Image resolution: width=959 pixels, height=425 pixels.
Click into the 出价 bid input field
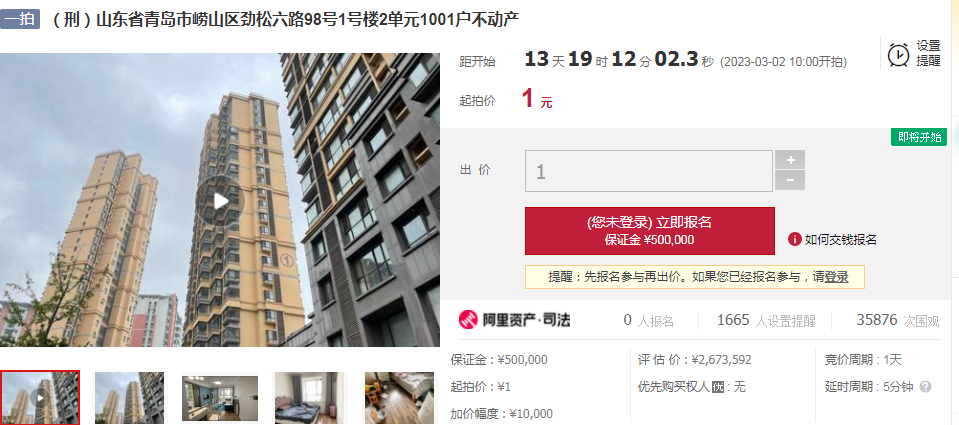pos(649,171)
